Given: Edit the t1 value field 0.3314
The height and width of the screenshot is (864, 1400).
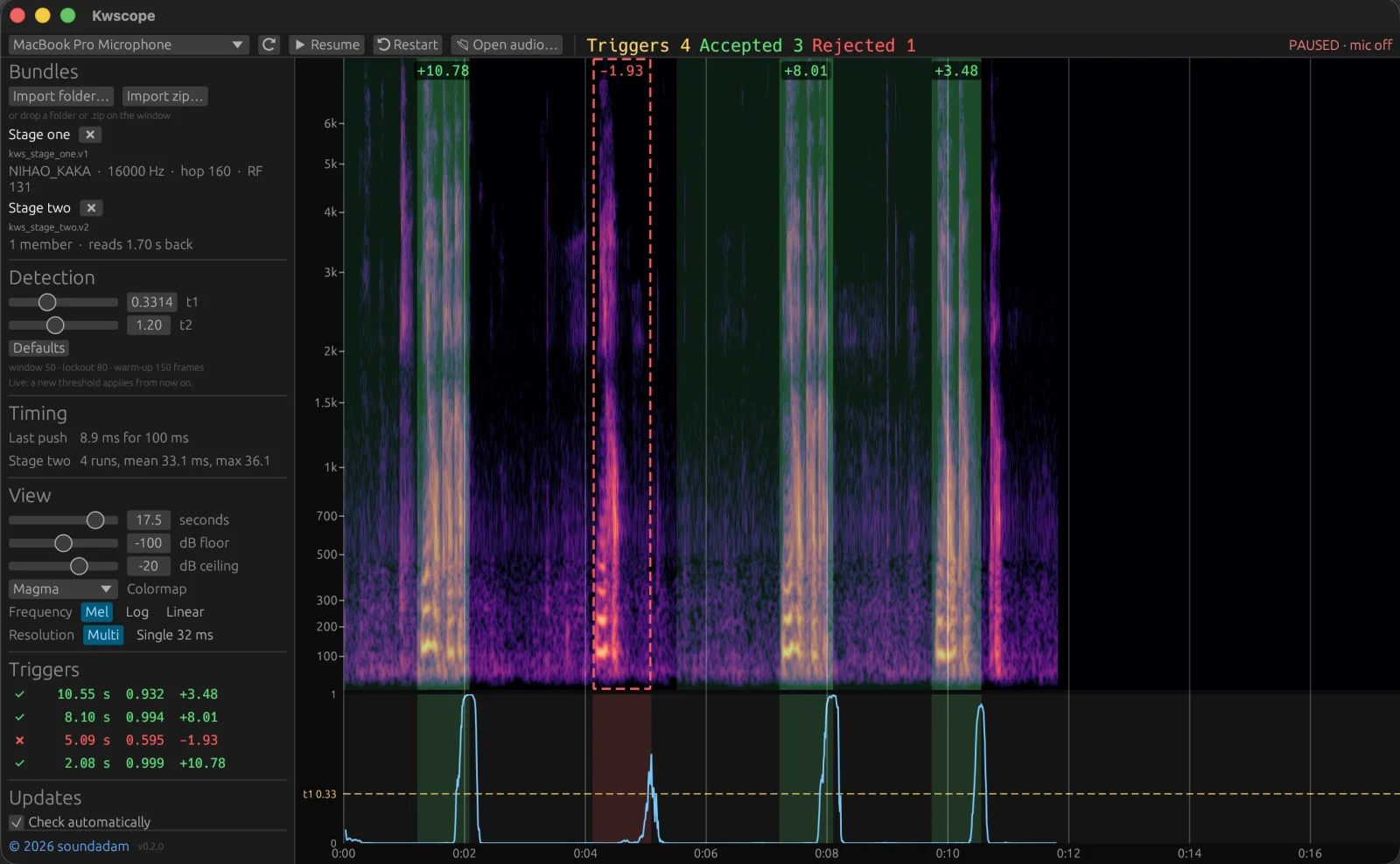Looking at the screenshot, I should (x=152, y=302).
